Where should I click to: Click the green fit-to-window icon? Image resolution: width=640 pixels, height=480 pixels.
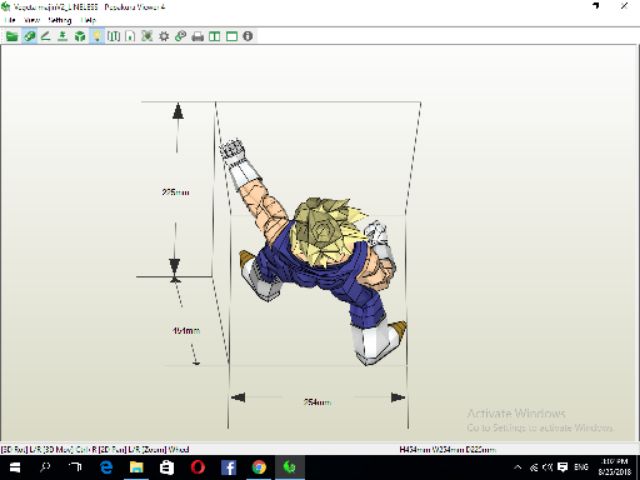(x=147, y=36)
